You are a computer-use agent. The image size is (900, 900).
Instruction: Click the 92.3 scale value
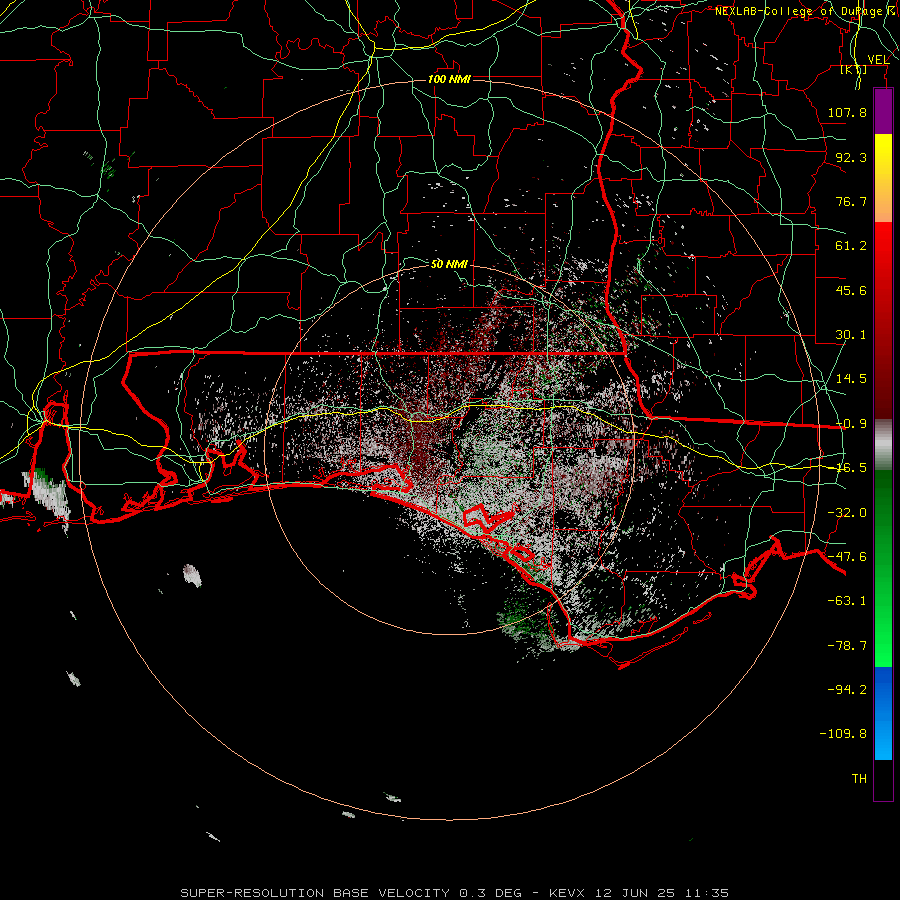(851, 157)
